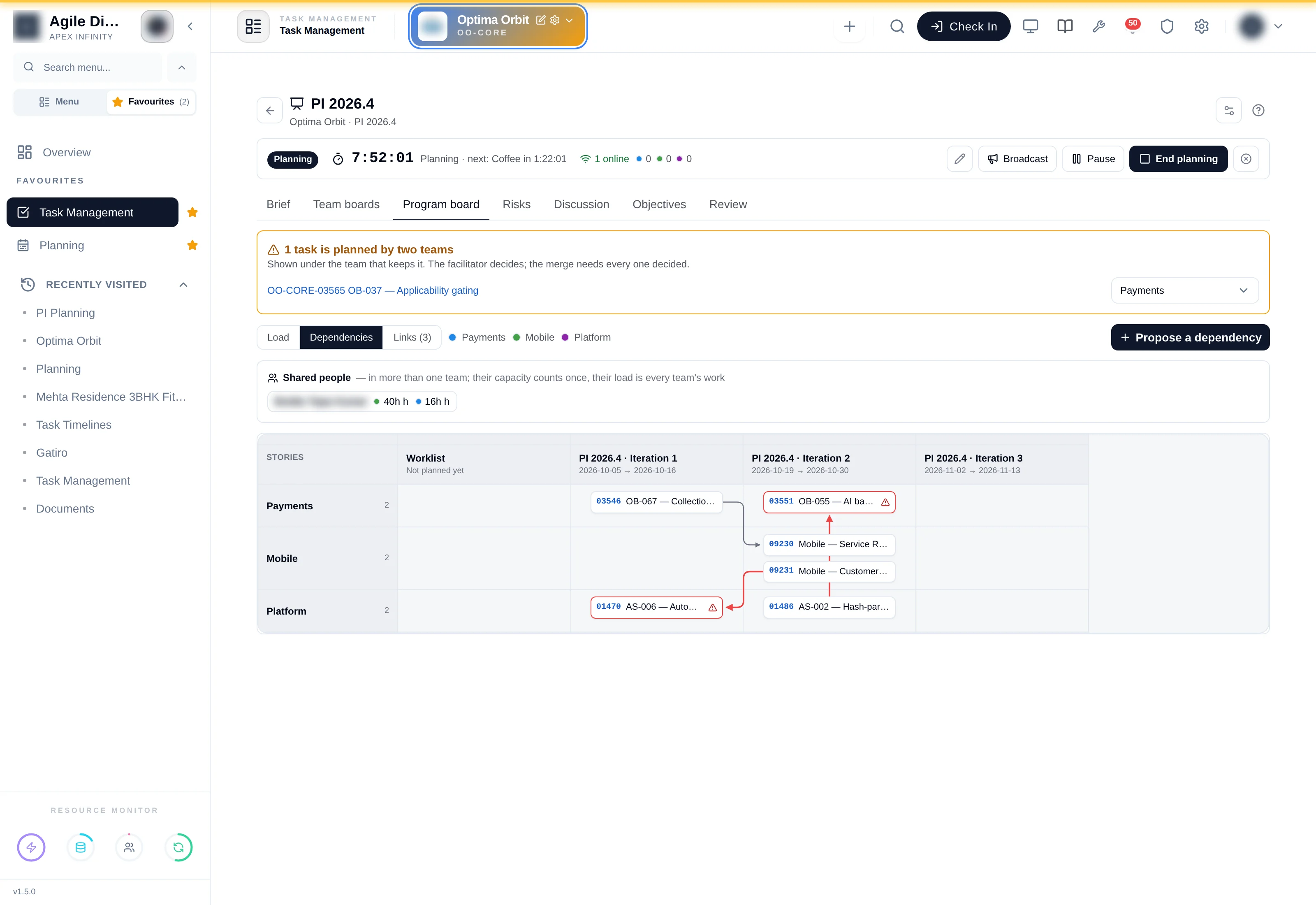The height and width of the screenshot is (905, 1316).
Task: Click the Check In button
Action: click(964, 26)
